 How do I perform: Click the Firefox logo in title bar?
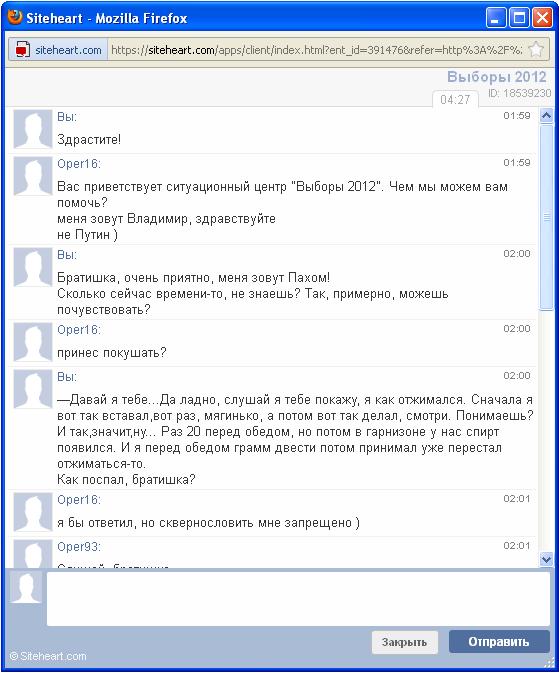tap(15, 17)
